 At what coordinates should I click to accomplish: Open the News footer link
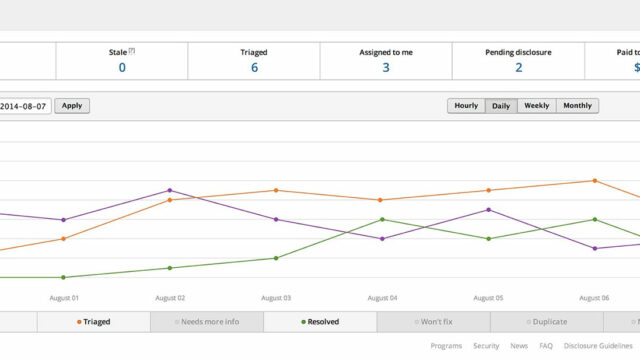pyautogui.click(x=519, y=346)
